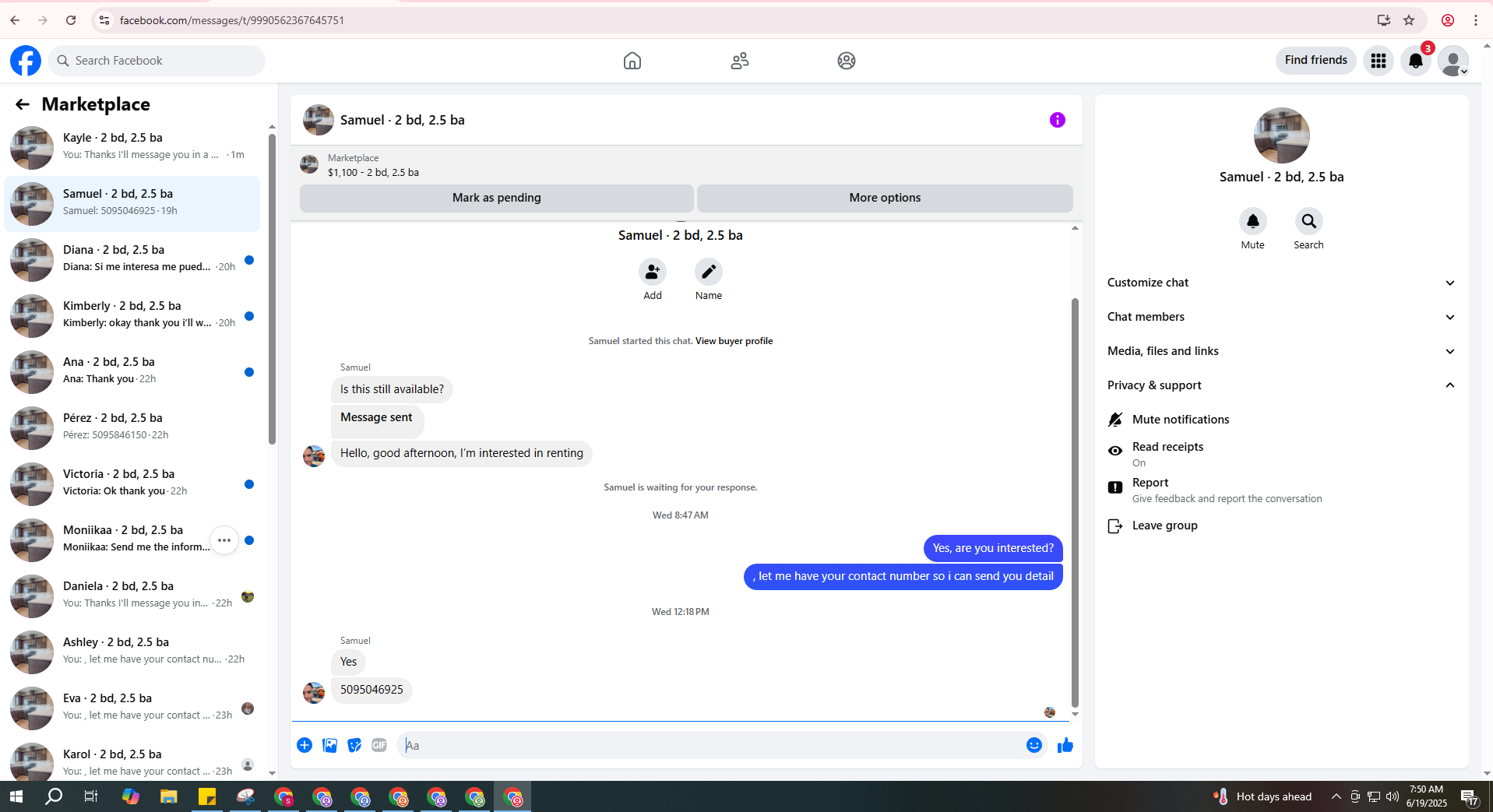The width and height of the screenshot is (1493, 812).
Task: Open Windows Task View
Action: coord(91,796)
